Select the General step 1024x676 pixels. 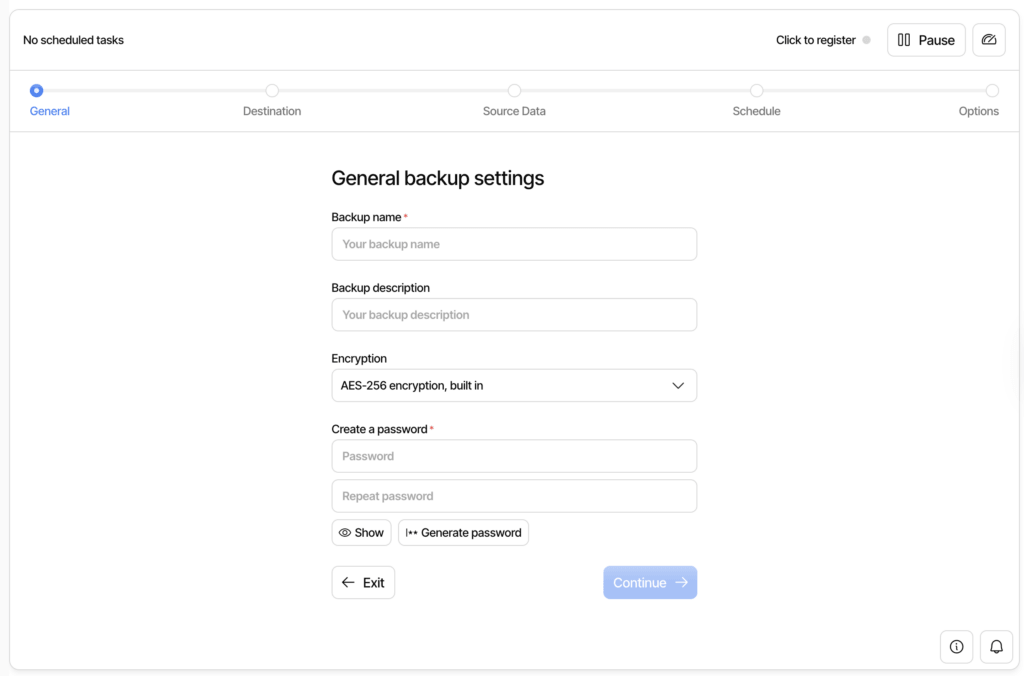49,100
